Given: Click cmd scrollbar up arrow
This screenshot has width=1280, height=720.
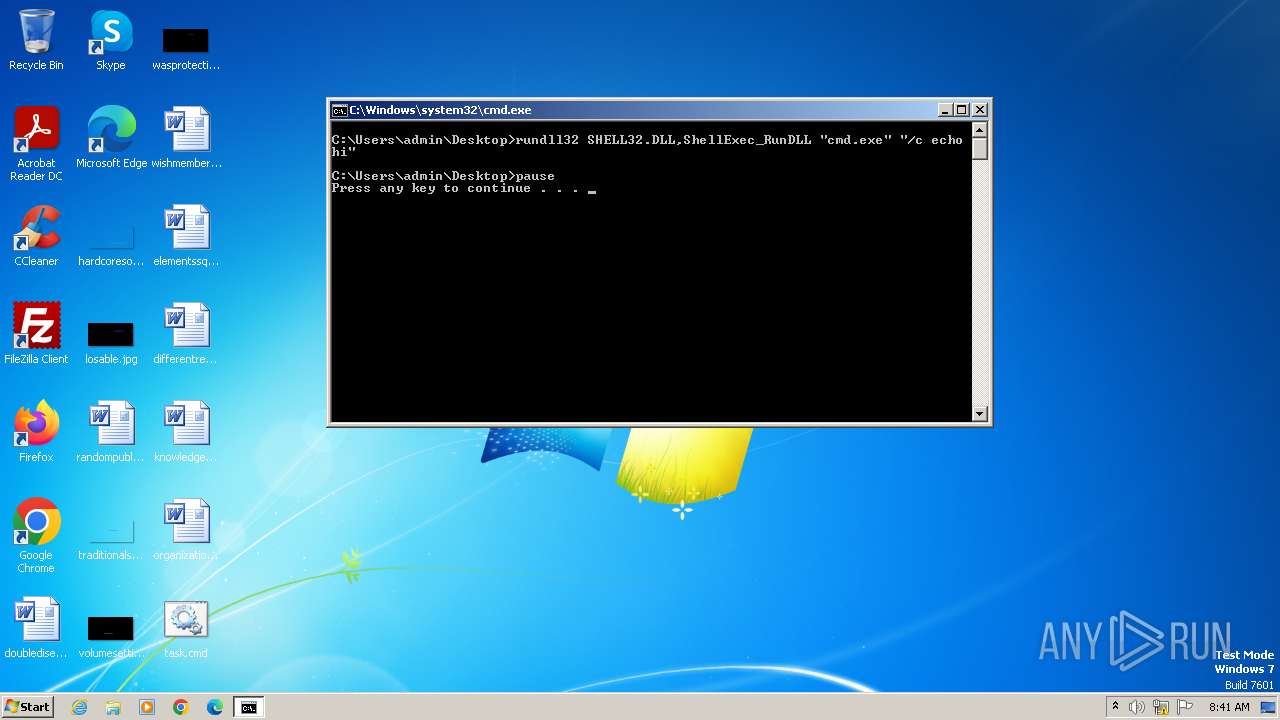Looking at the screenshot, I should point(980,130).
